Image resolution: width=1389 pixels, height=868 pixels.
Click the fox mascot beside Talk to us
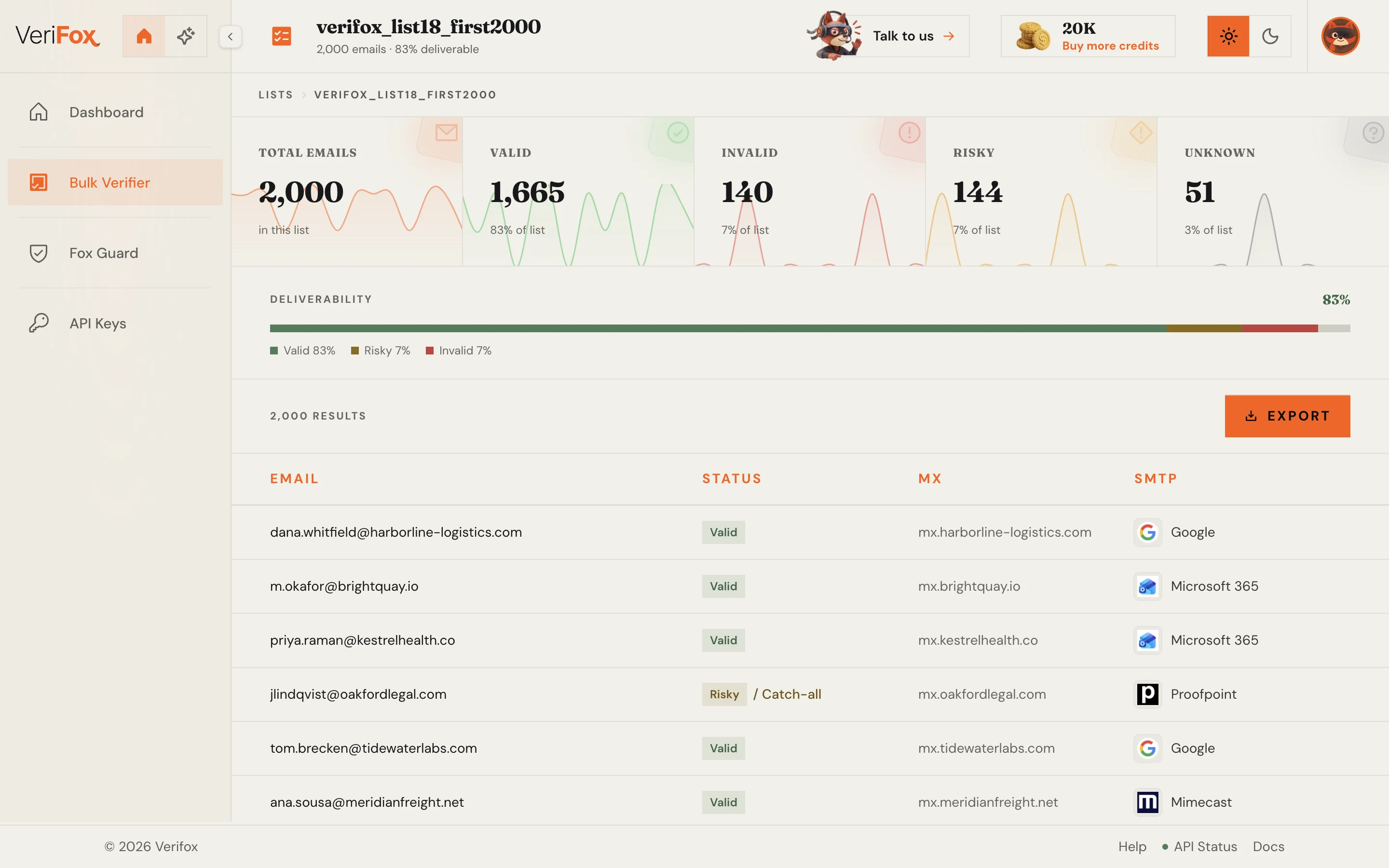click(x=834, y=36)
